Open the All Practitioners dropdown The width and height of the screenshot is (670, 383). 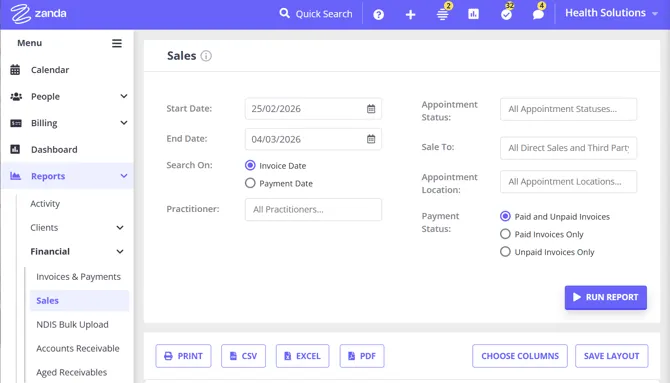pyautogui.click(x=313, y=209)
